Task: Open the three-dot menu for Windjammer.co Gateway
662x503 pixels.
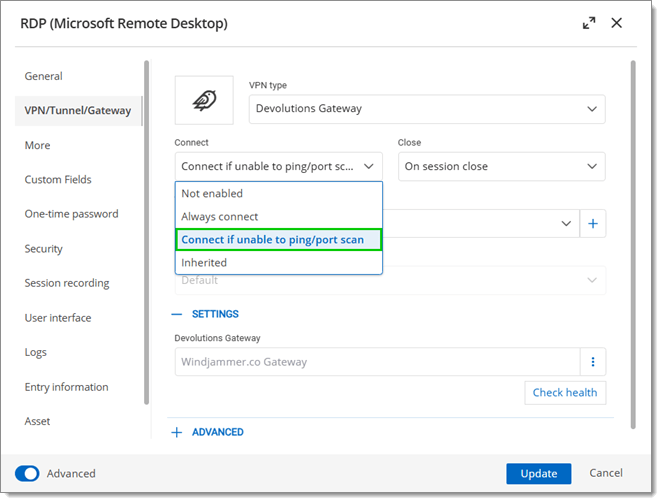Action: (x=593, y=362)
